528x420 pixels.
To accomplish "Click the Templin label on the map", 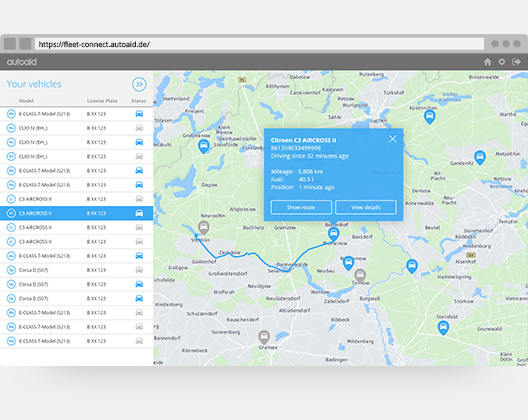I will [508, 222].
